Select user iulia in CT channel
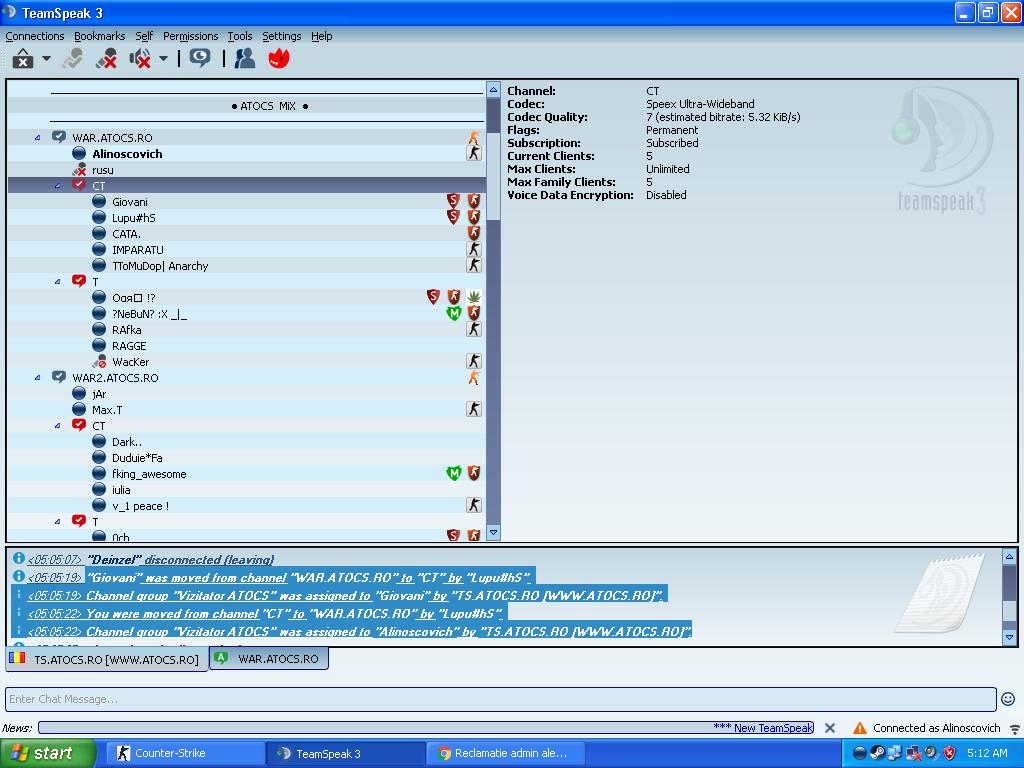 pos(121,490)
